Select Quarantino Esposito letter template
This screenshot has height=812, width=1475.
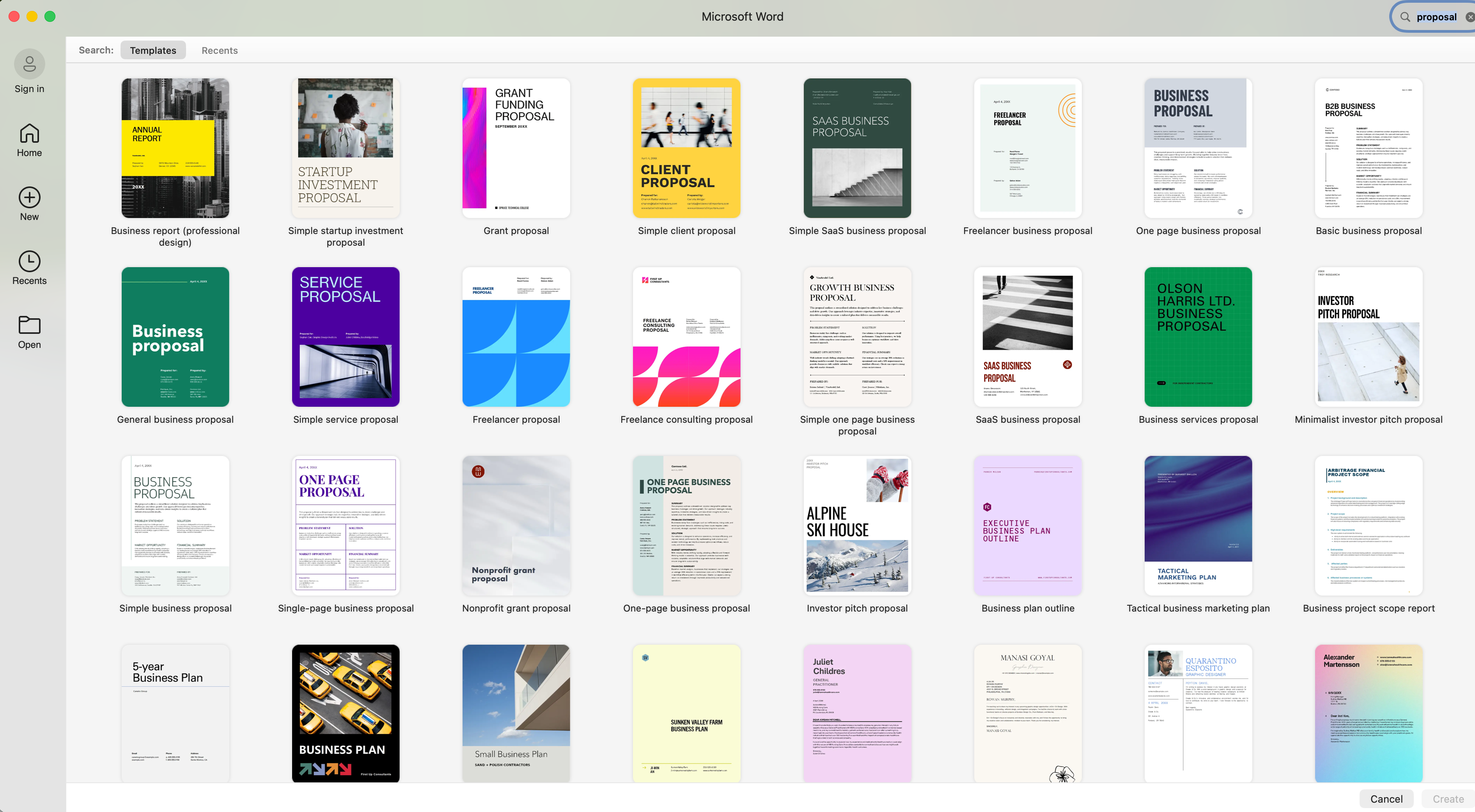pos(1198,713)
